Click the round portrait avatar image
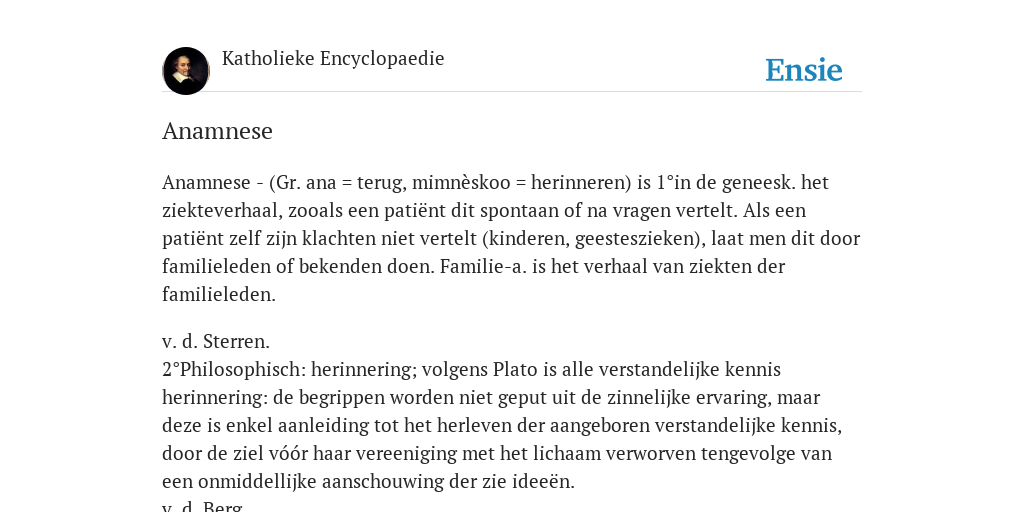Image resolution: width=1024 pixels, height=512 pixels. (185, 71)
